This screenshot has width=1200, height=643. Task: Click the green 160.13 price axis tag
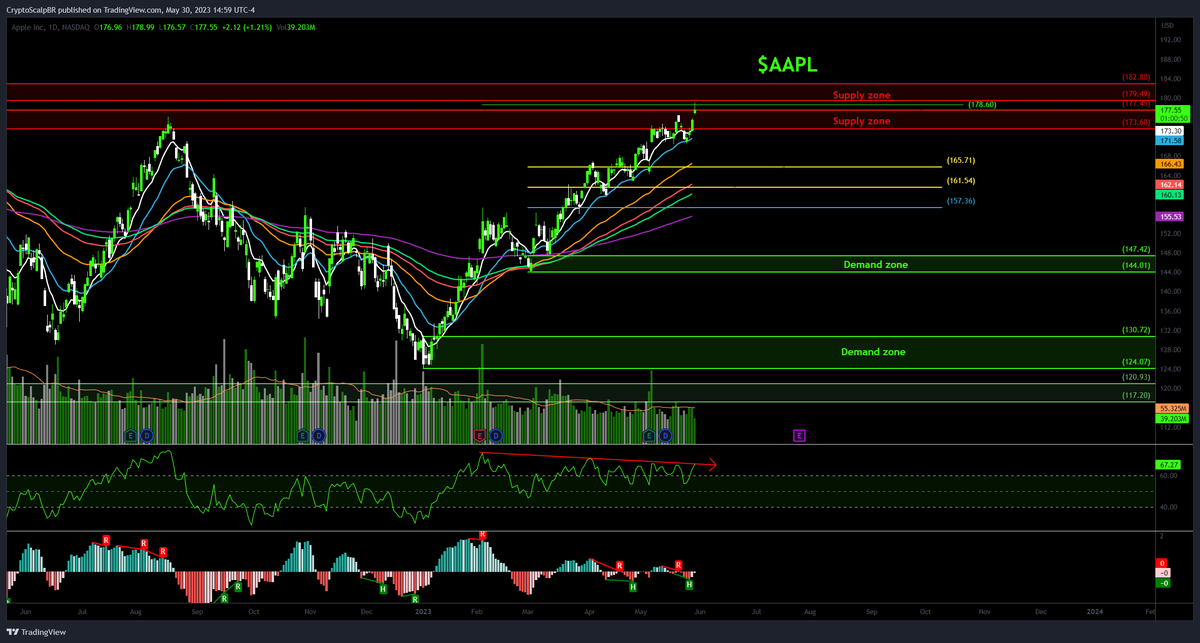1171,195
